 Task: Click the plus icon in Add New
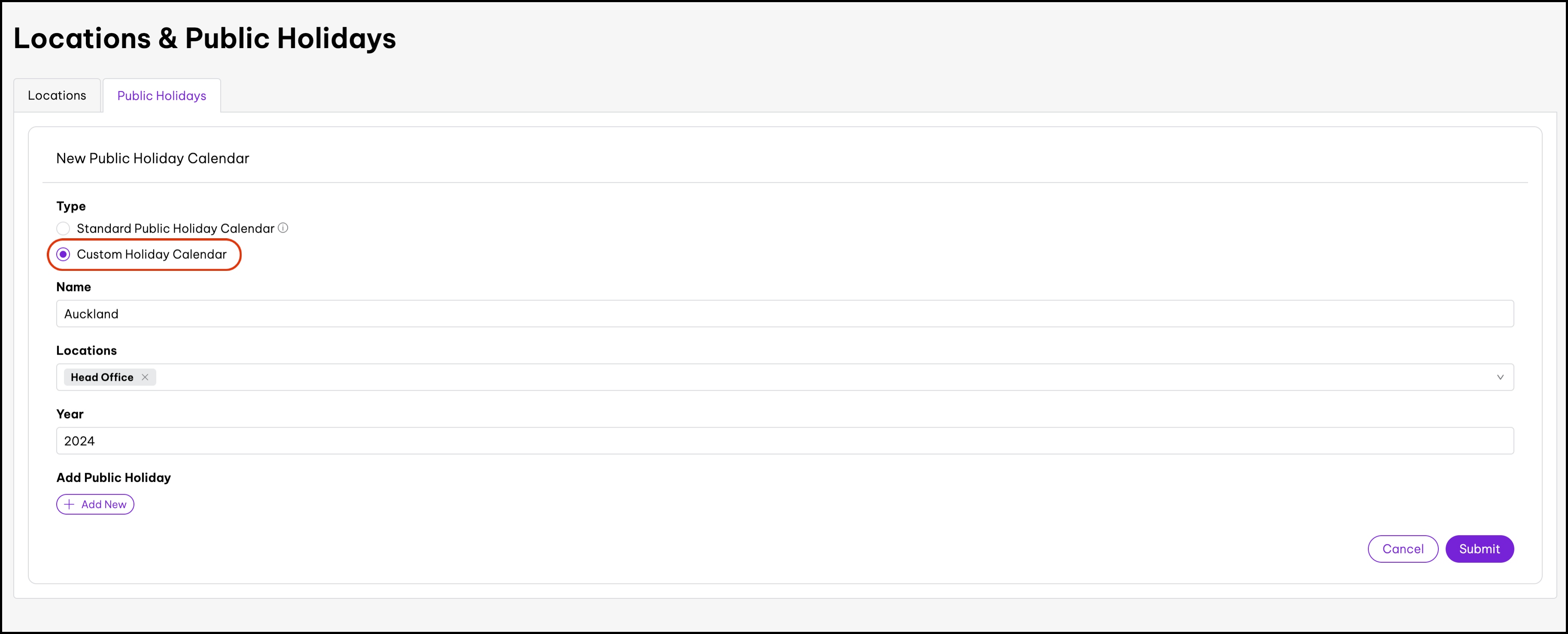(70, 504)
